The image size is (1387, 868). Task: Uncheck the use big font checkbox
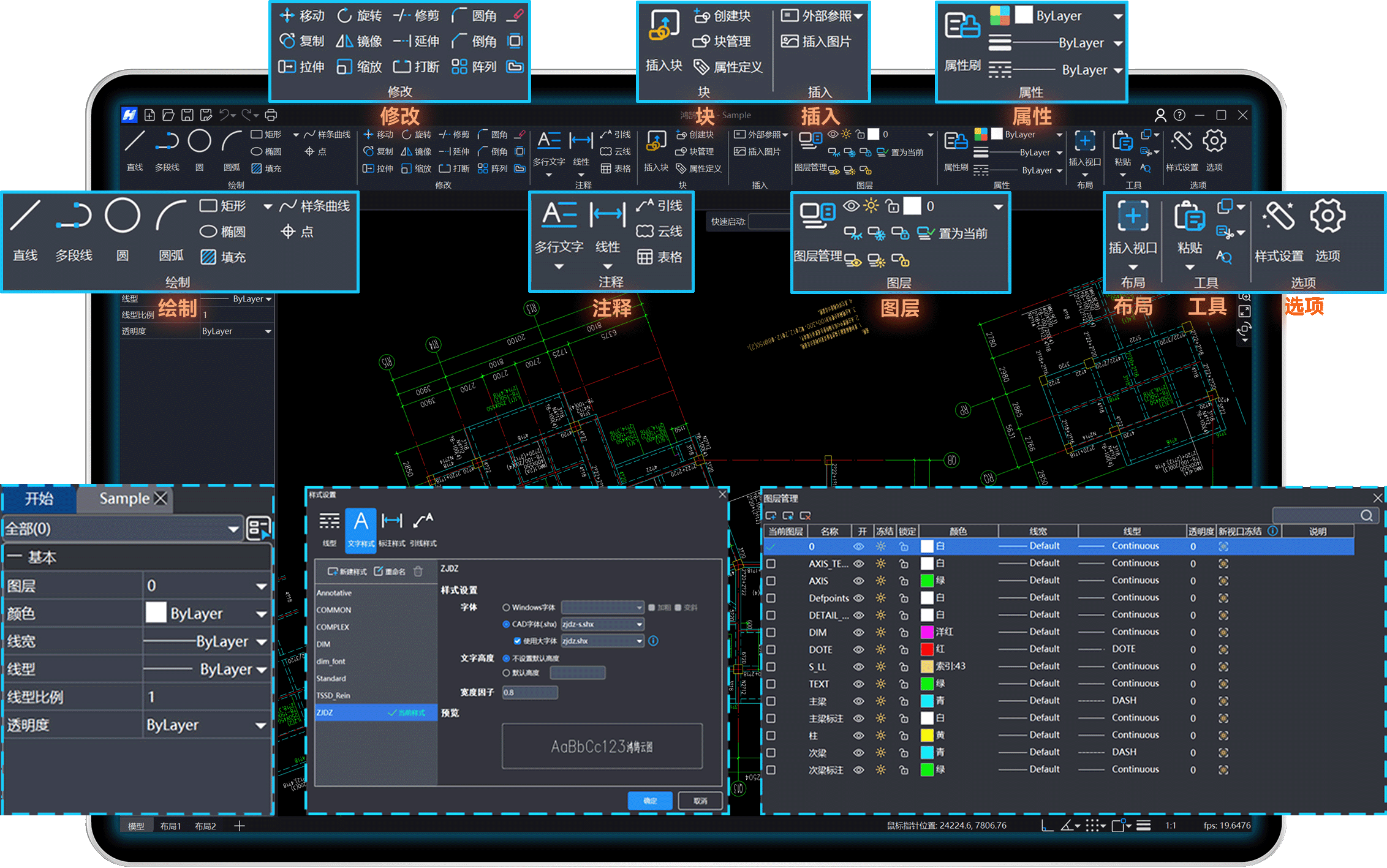[517, 641]
